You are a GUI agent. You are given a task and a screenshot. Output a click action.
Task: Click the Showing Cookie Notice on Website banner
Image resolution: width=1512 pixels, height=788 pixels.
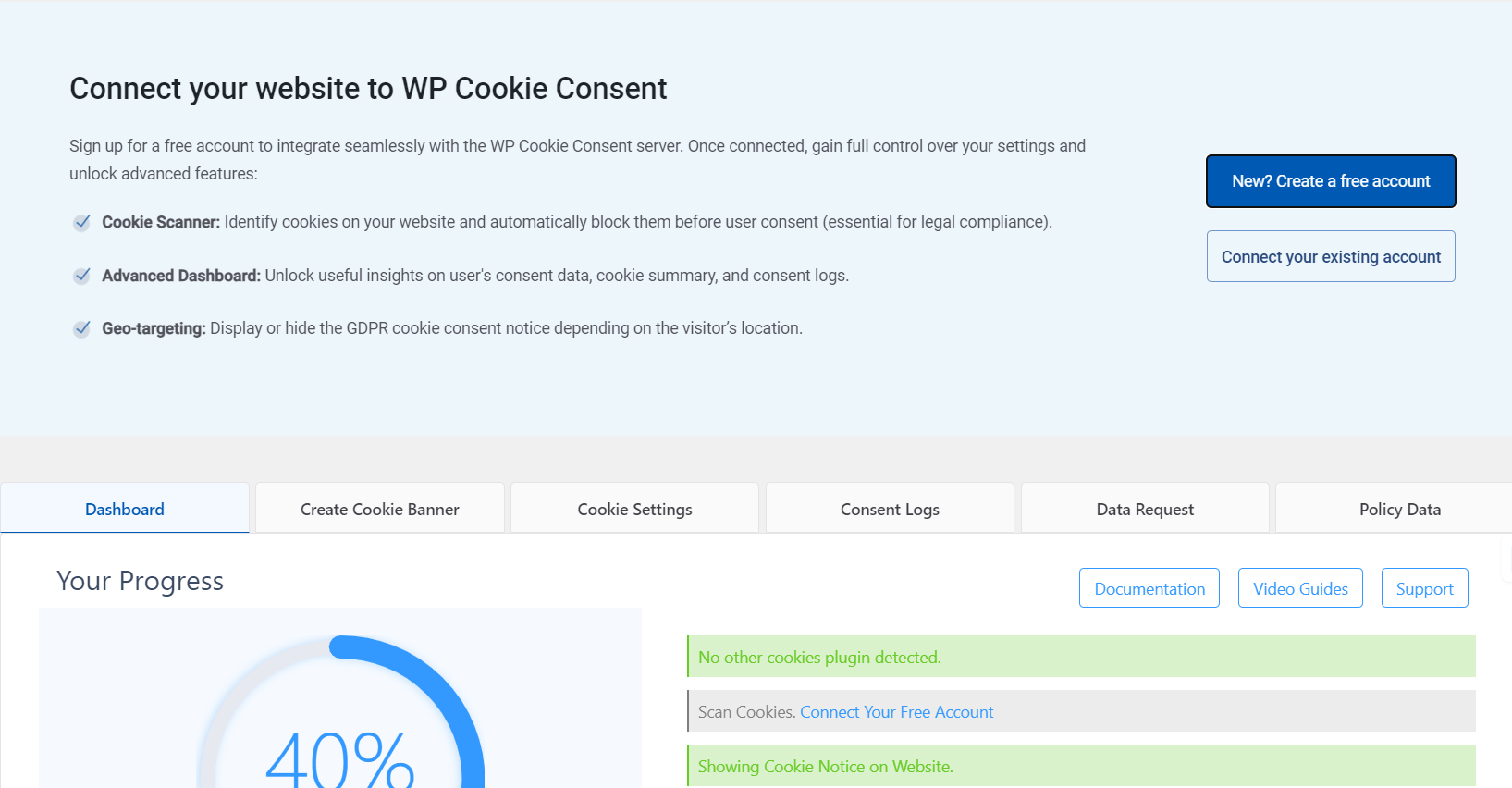(x=1080, y=766)
